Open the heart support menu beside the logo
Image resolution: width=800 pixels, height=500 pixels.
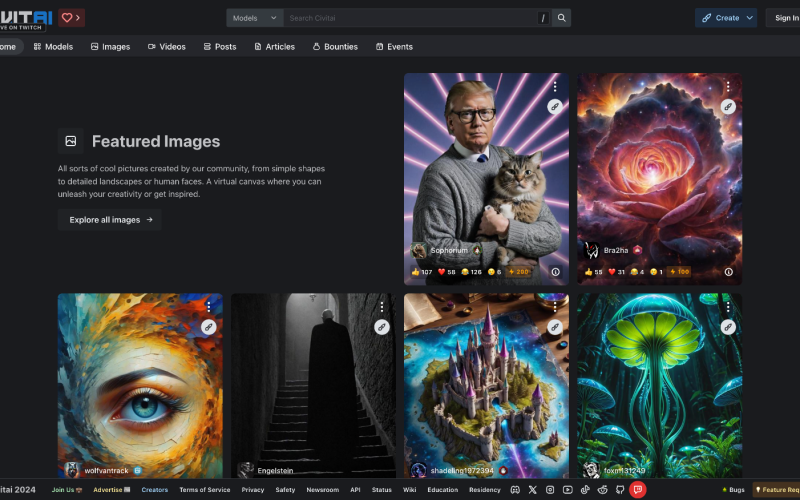tap(71, 18)
